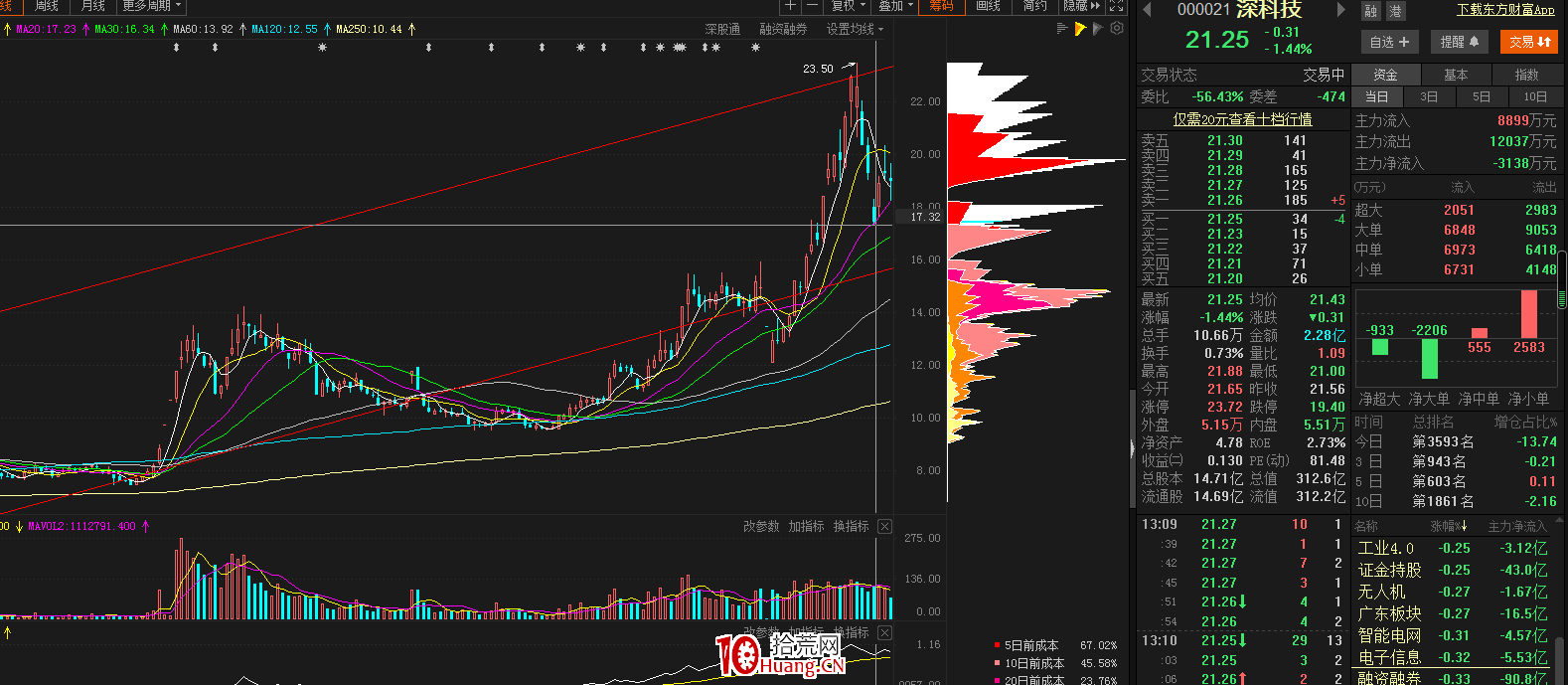This screenshot has height=685, width=1568.
Task: Click the 隐藏 hide panel button
Action: coord(1082,6)
